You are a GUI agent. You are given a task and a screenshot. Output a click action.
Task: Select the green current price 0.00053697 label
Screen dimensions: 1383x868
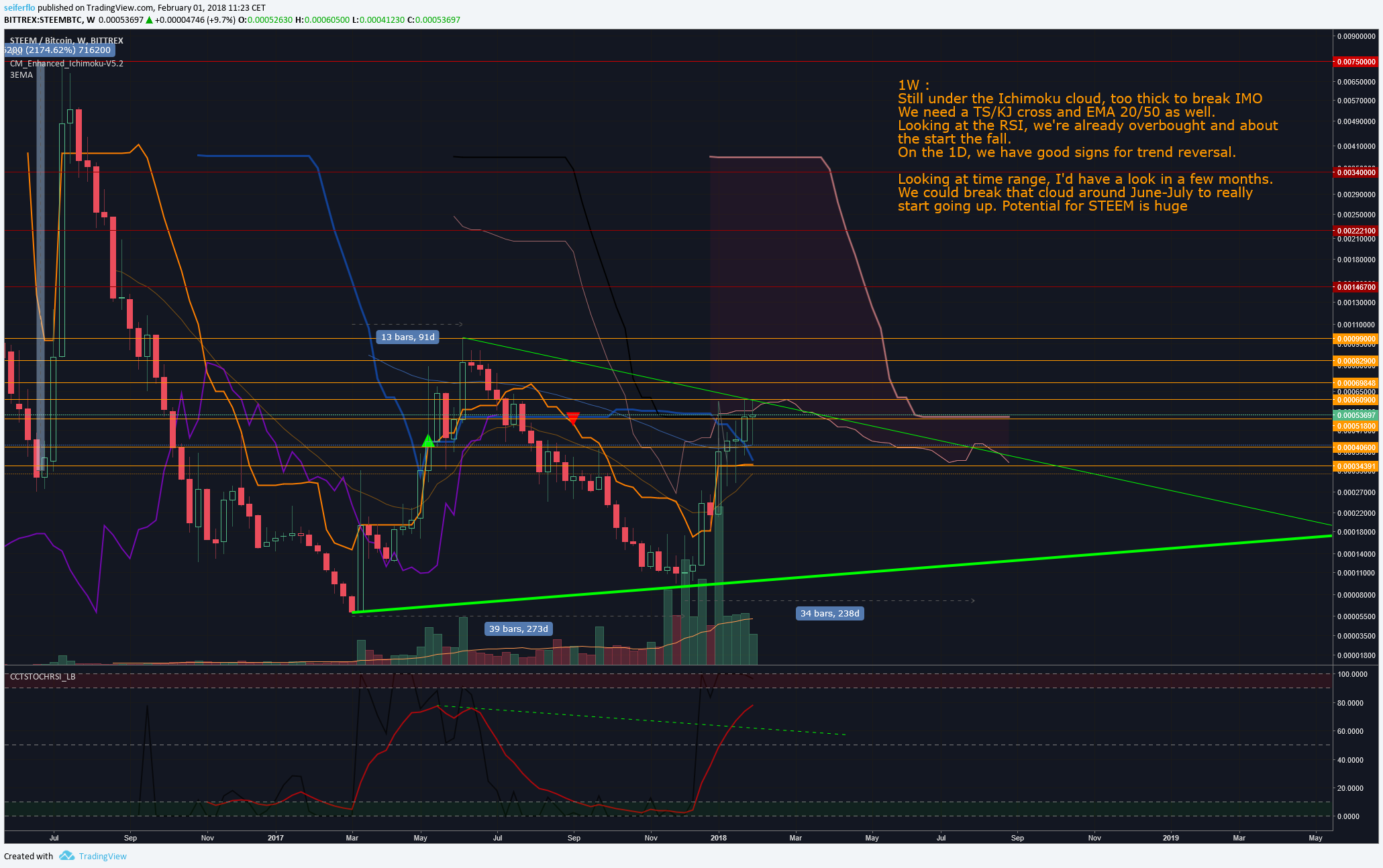pos(1356,415)
